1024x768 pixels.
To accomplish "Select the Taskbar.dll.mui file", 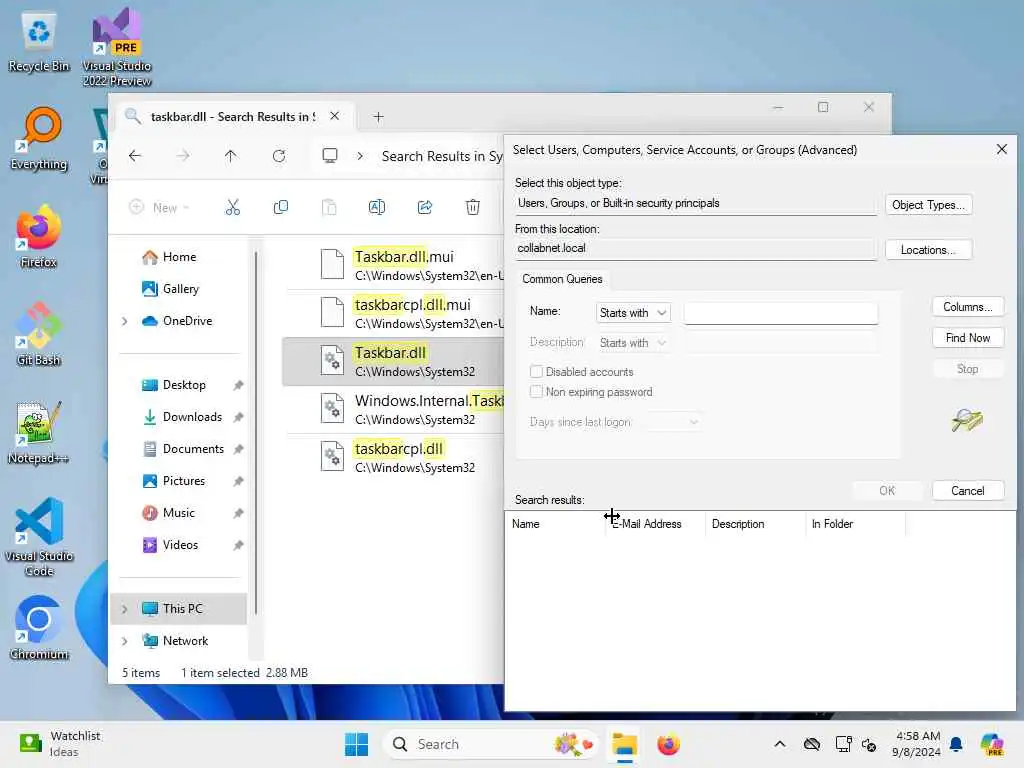I will (393, 265).
